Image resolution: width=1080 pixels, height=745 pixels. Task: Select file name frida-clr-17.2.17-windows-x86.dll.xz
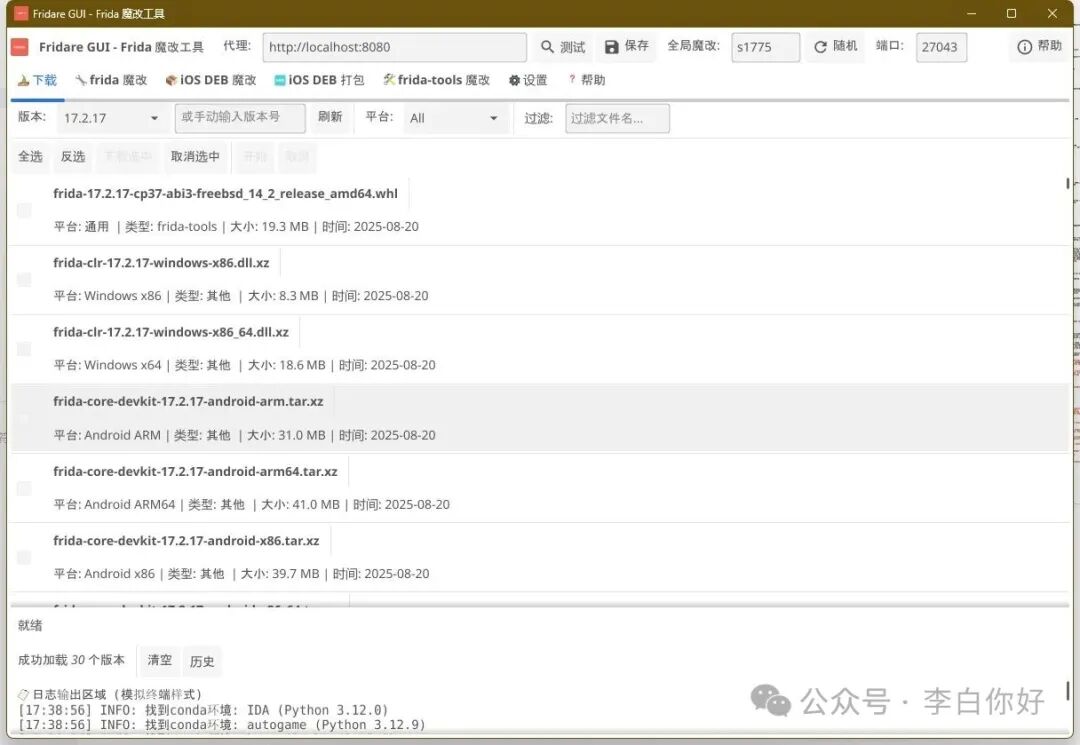click(x=161, y=262)
